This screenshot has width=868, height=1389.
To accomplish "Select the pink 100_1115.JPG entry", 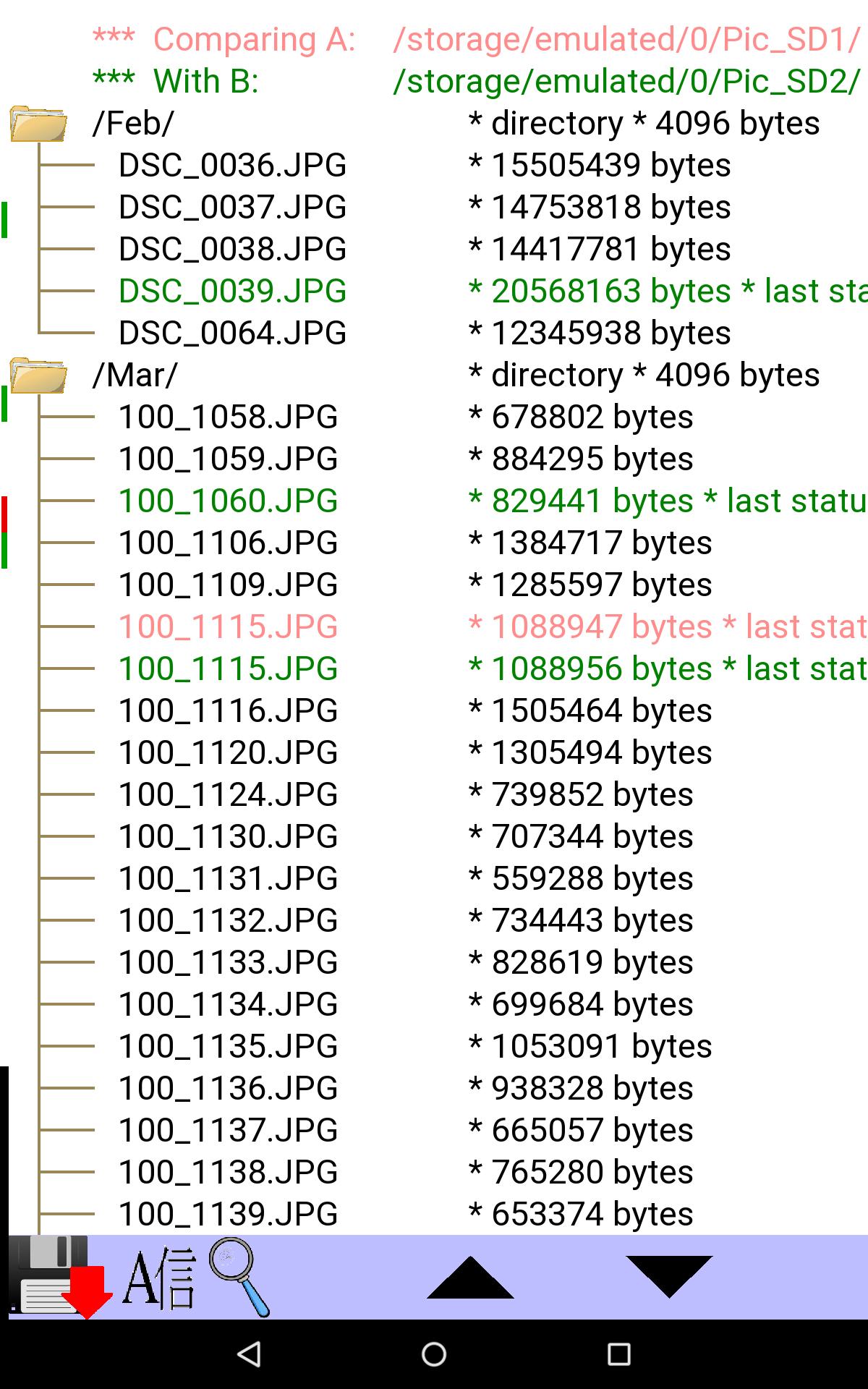I will pyautogui.click(x=228, y=627).
